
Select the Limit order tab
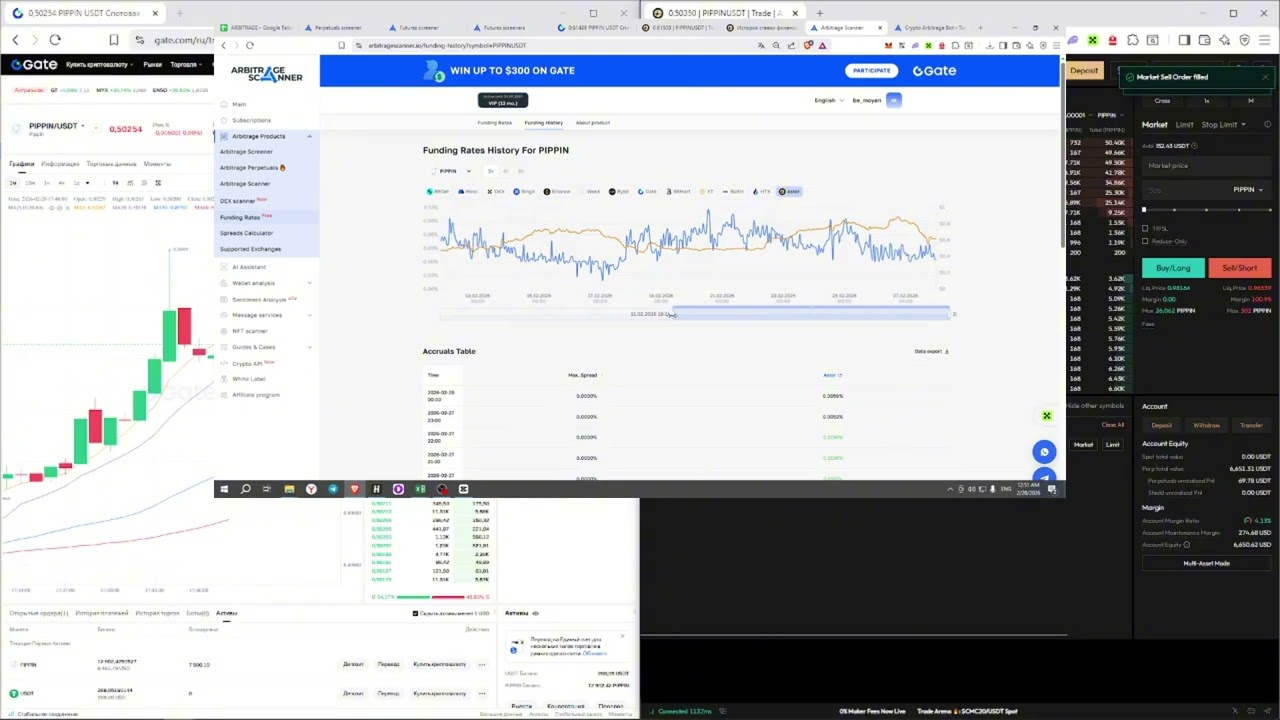[1184, 125]
